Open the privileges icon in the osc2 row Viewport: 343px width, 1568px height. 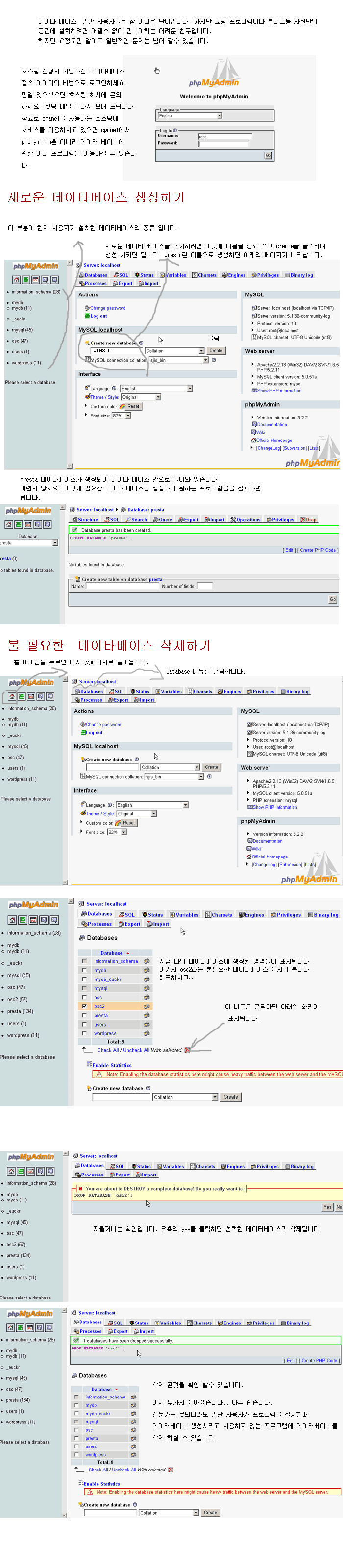(147, 1006)
